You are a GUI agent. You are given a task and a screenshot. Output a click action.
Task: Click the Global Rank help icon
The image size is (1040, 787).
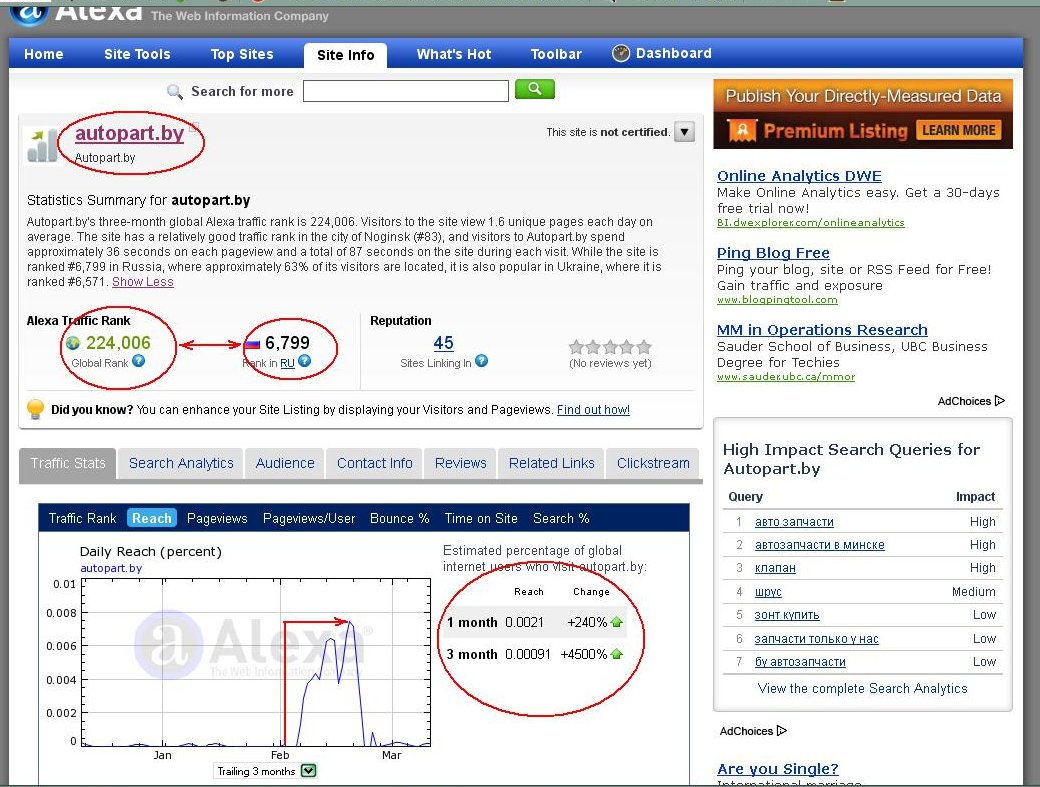pos(139,361)
